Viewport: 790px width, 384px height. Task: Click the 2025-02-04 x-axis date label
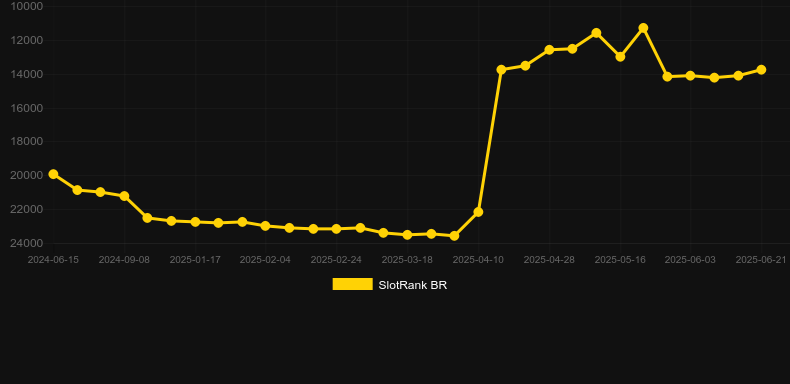266,260
